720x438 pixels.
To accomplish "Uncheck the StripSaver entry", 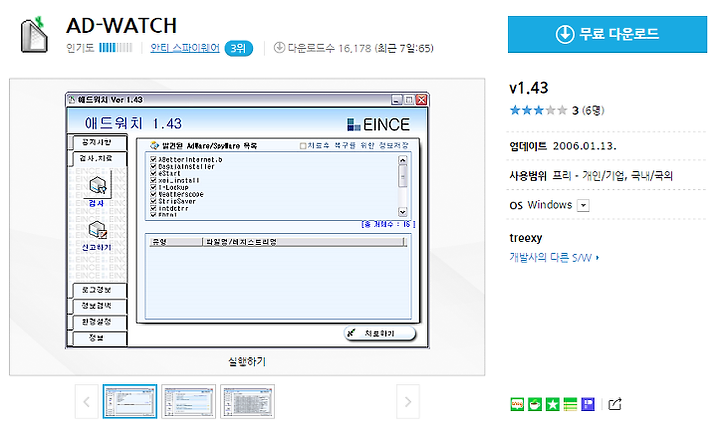I will (x=153, y=201).
